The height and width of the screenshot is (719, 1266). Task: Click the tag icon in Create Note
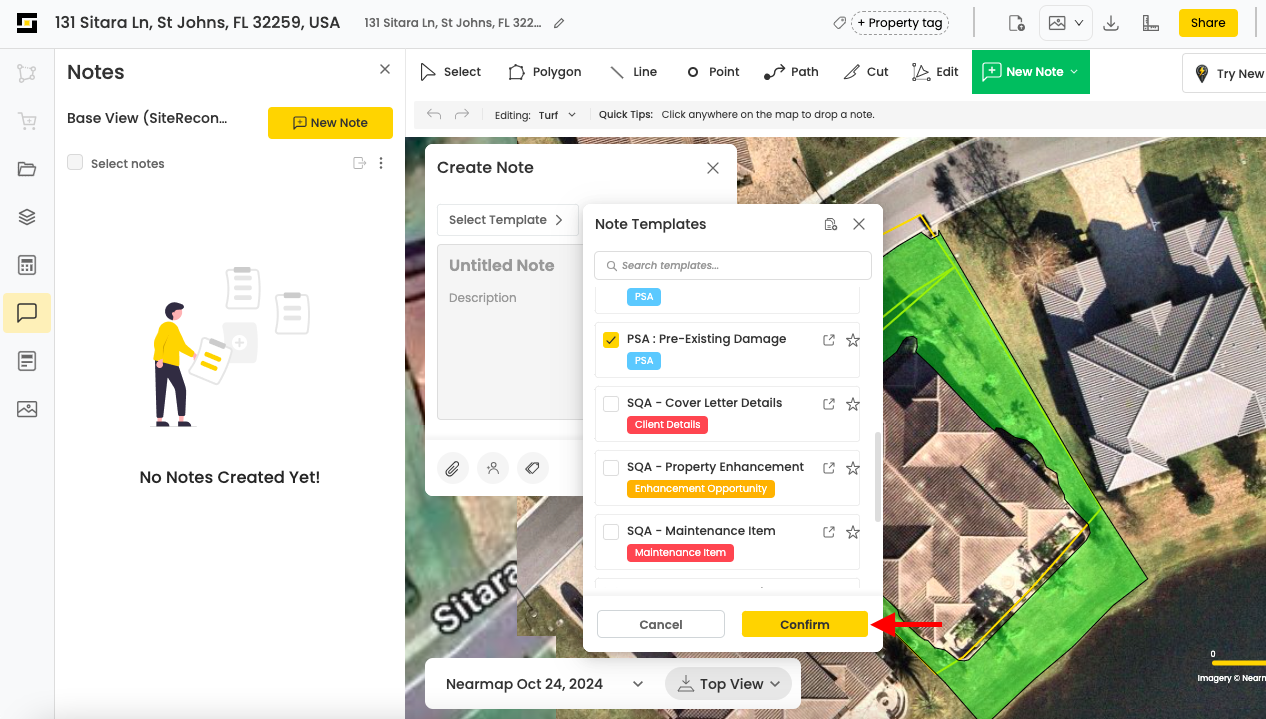click(533, 467)
